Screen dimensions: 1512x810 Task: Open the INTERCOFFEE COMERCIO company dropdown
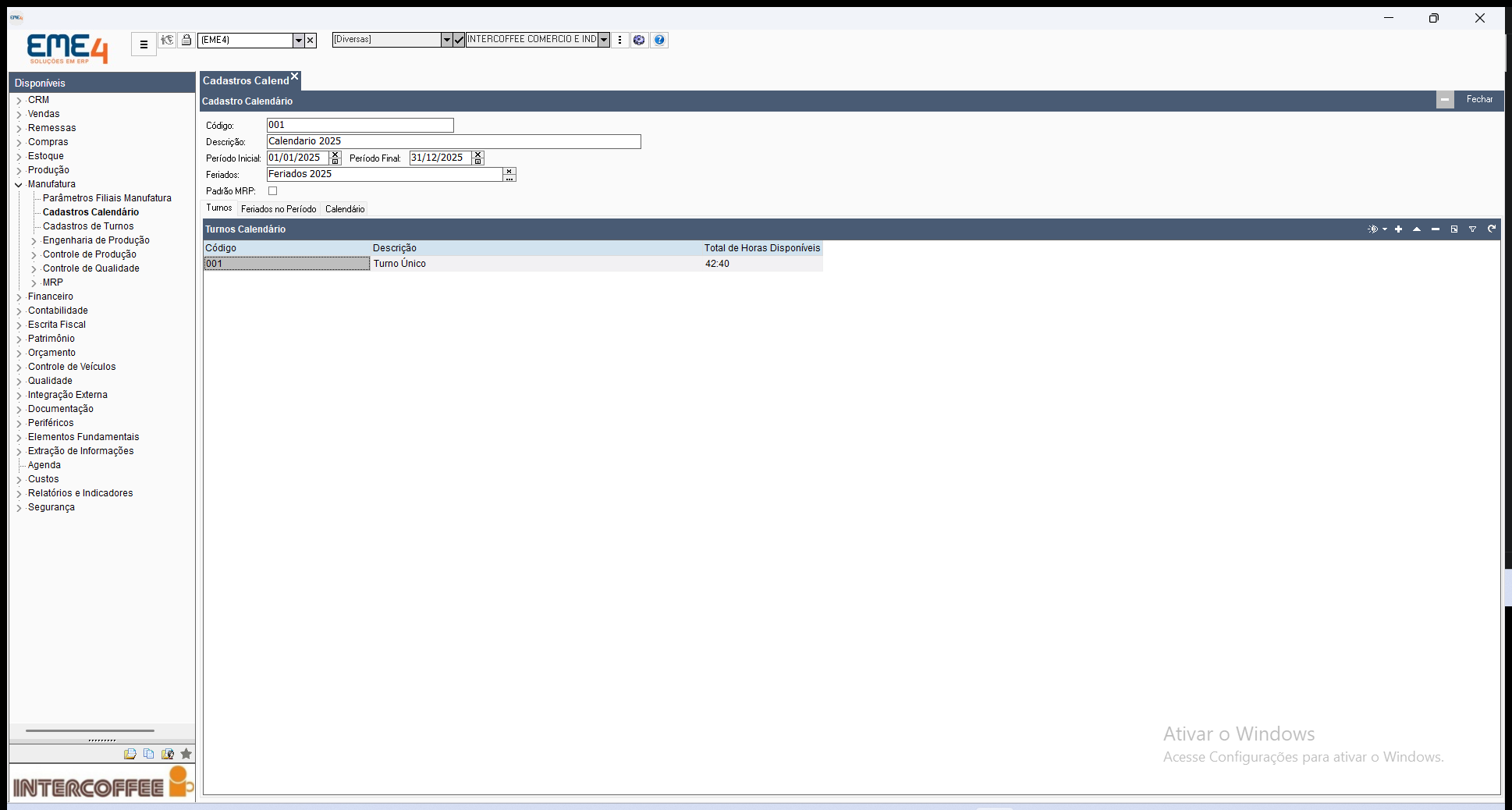[x=604, y=40]
